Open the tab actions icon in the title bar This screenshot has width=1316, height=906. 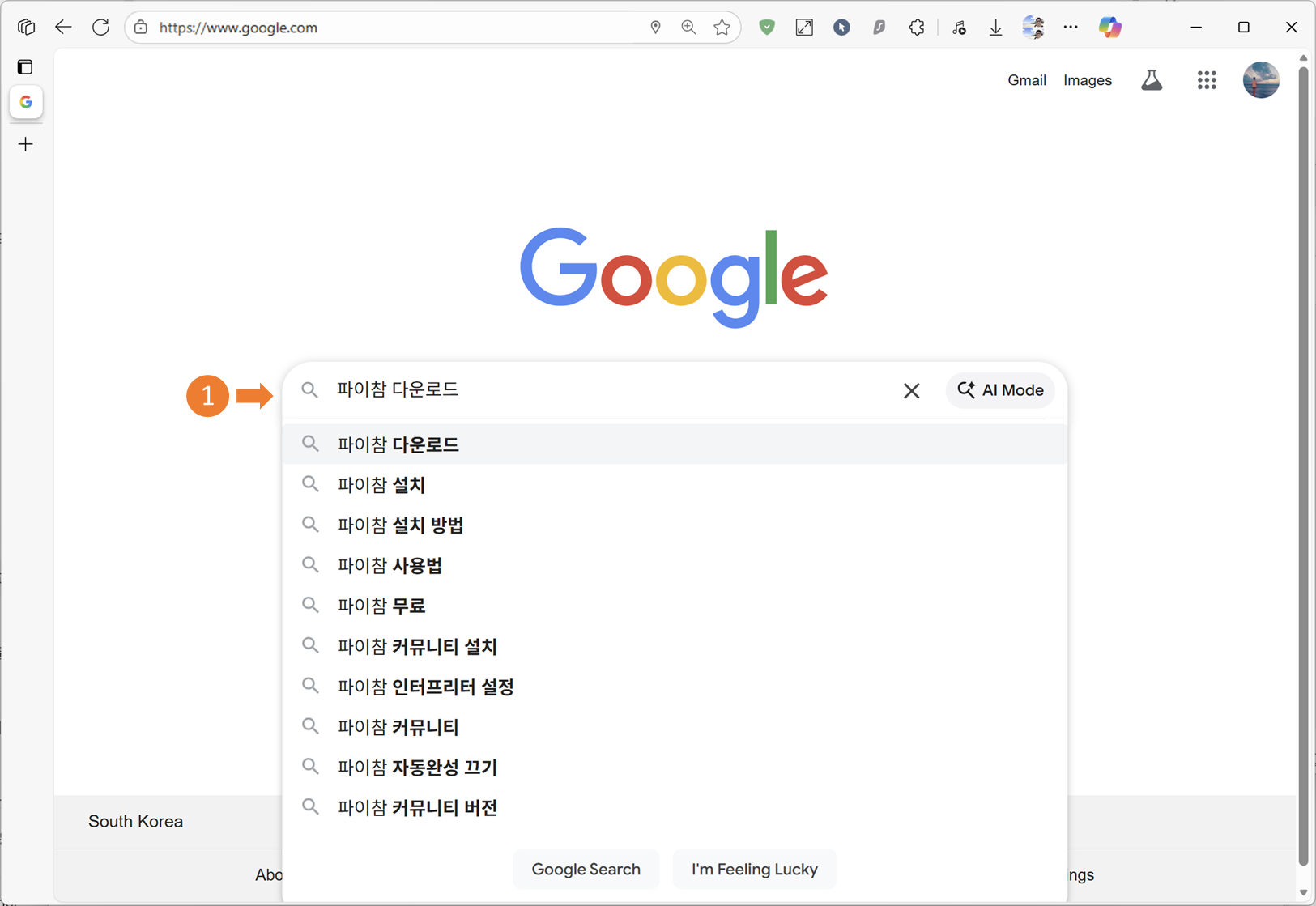26,28
